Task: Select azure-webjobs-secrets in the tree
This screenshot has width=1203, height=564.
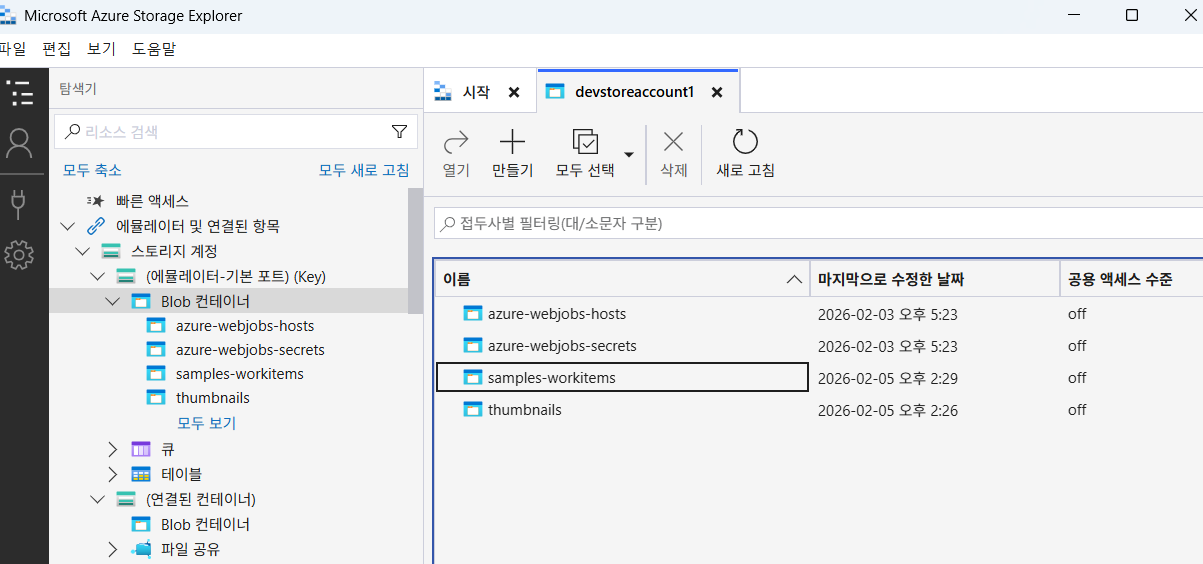Action: coord(250,350)
